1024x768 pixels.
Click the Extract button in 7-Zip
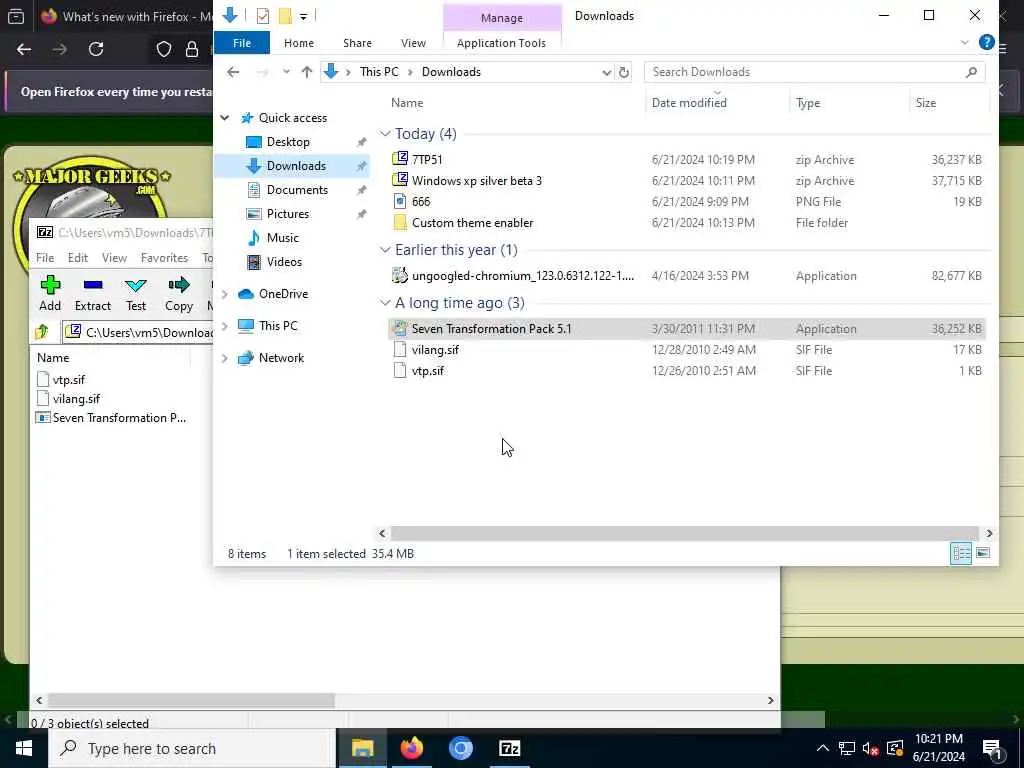coord(93,293)
